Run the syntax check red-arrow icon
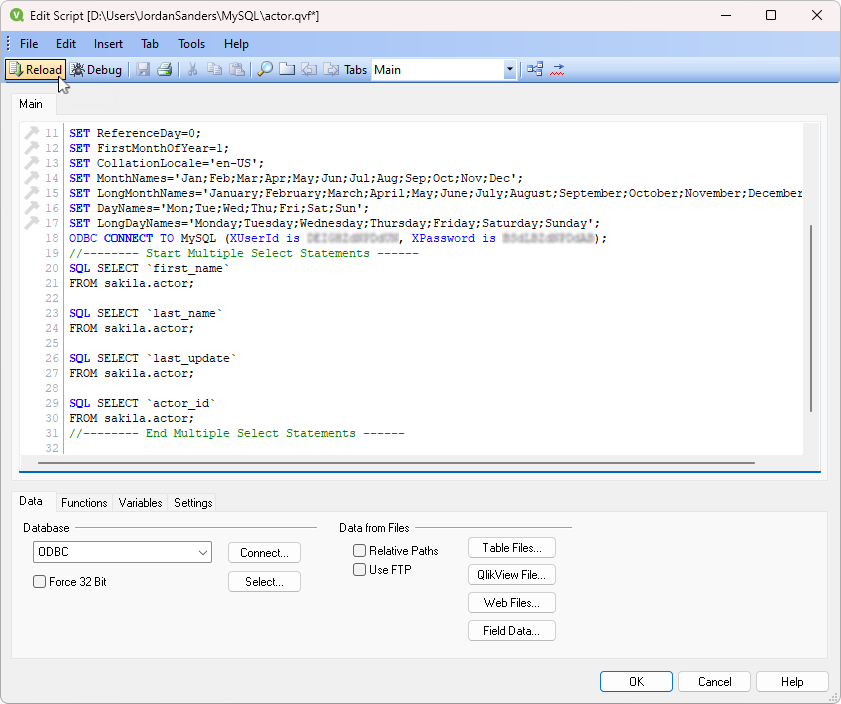 (557, 69)
